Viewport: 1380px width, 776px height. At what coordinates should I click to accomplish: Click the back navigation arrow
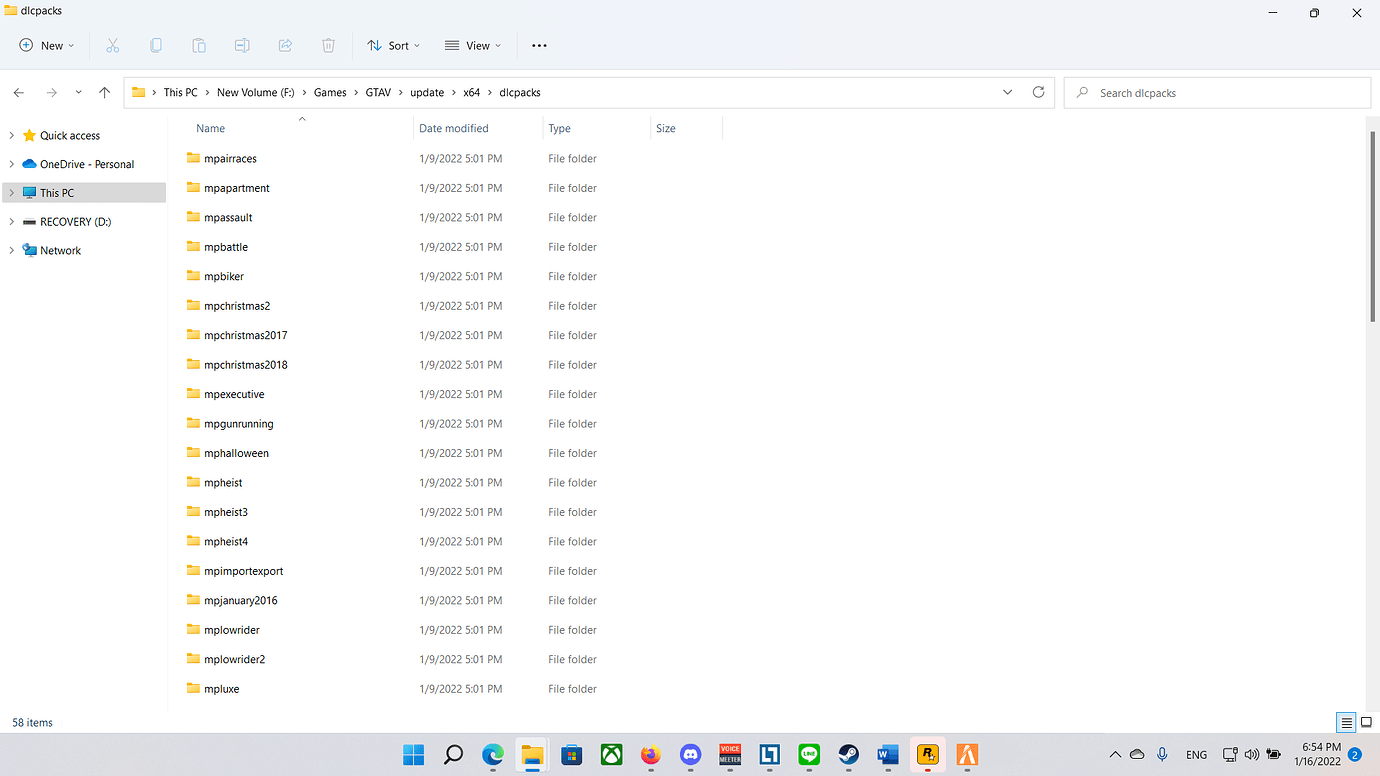(18, 92)
